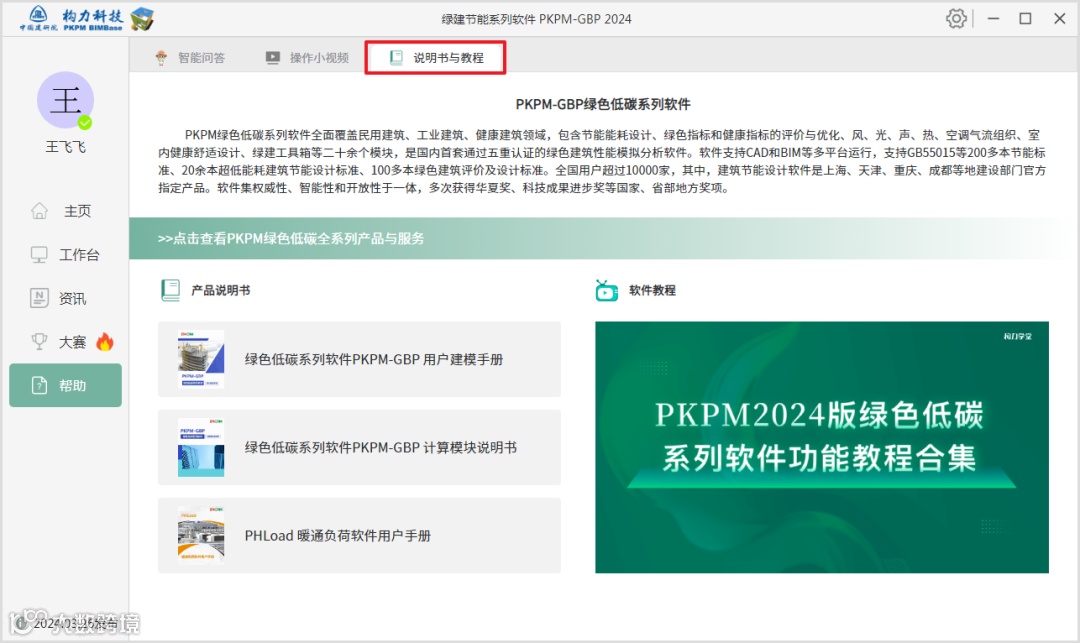Image resolution: width=1080 pixels, height=643 pixels.
Task: Click the user avatar 王
Action: coord(65,100)
